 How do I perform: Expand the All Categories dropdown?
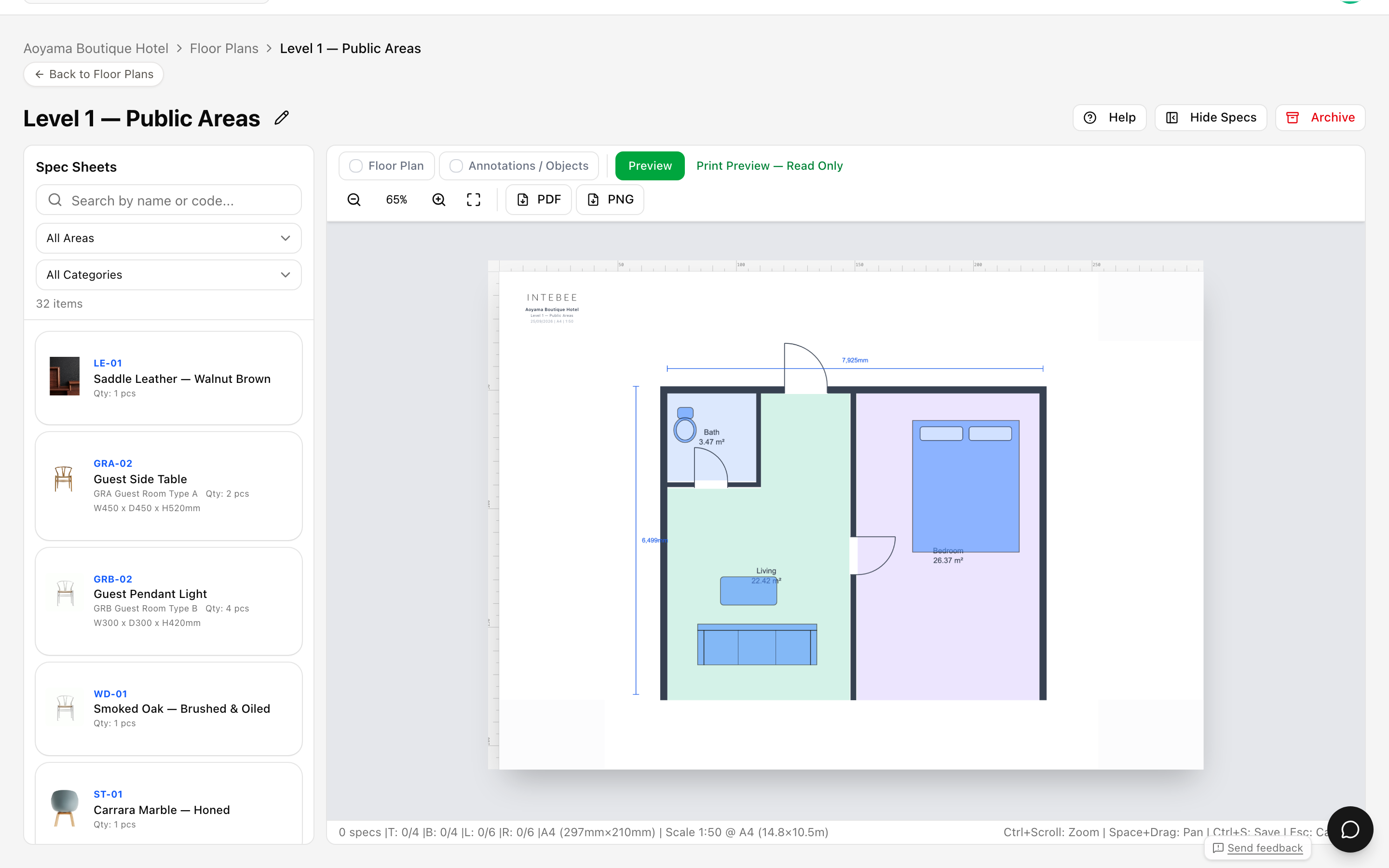169,275
